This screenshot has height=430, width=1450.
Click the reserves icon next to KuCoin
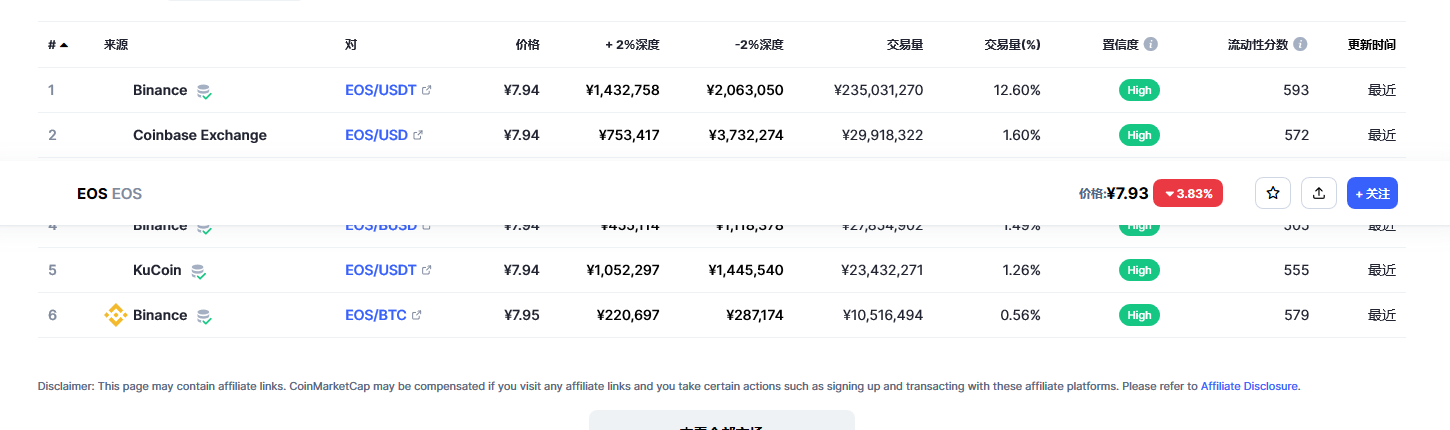click(x=199, y=271)
